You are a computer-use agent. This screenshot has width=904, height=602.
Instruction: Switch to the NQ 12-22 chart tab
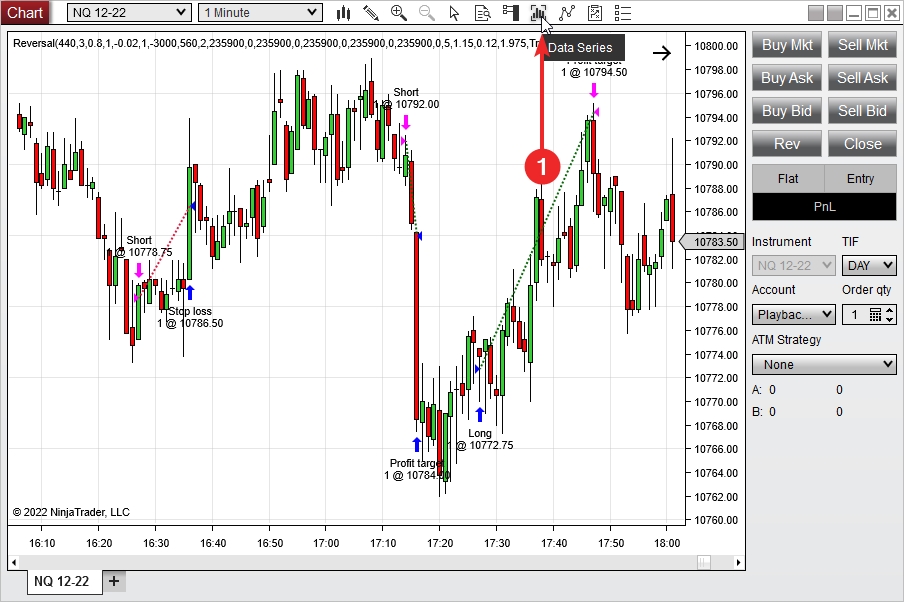(62, 581)
